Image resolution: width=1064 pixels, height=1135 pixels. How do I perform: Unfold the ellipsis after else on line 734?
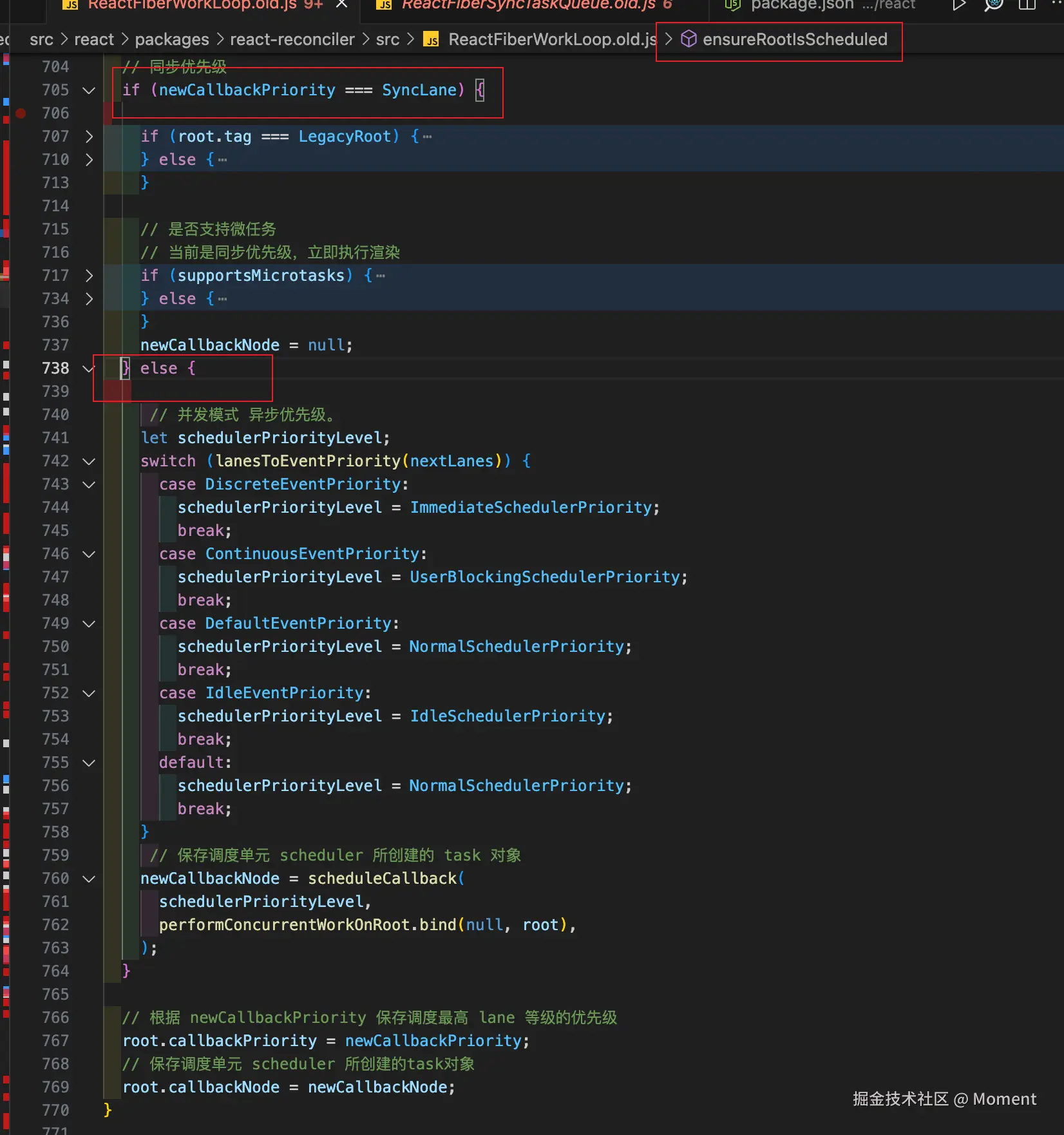[x=222, y=299]
